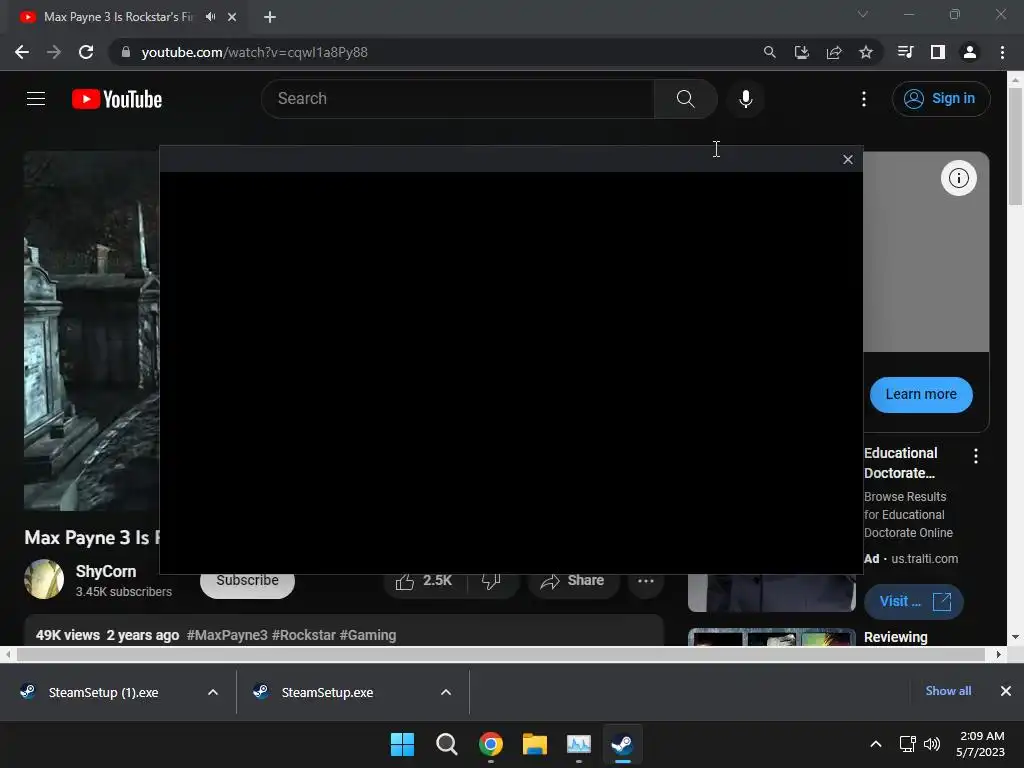The image size is (1024, 768).
Task: Close the black overlay popup
Action: (848, 159)
